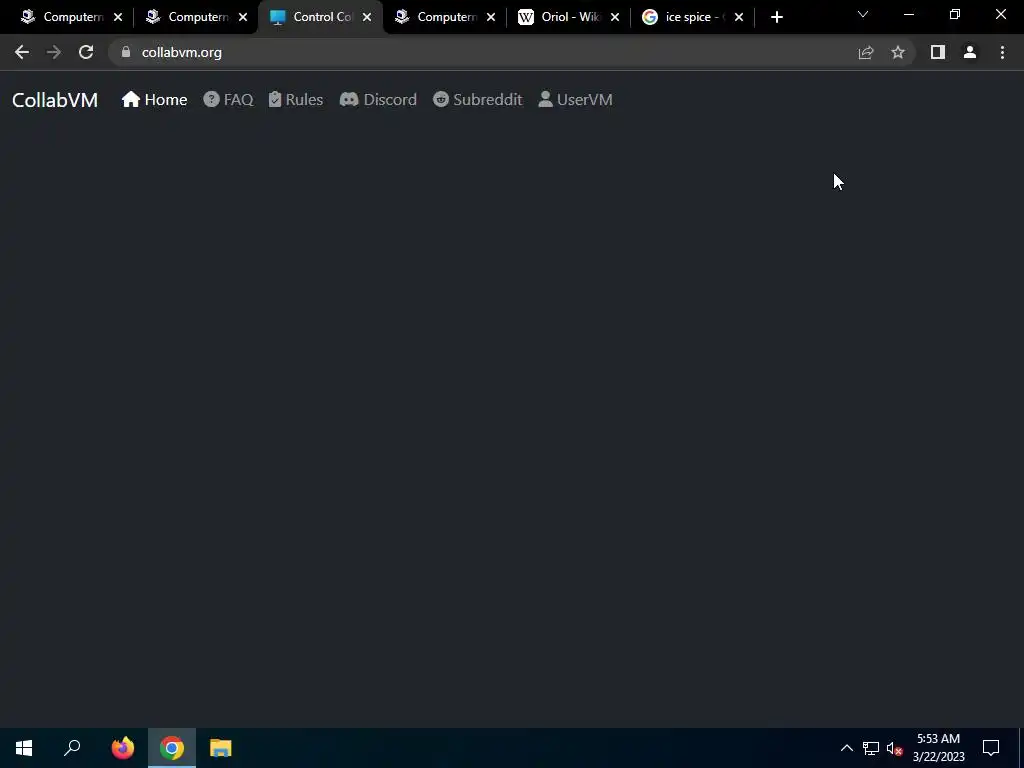1024x768 pixels.
Task: Click the CollabVM brand logo text
Action: pos(55,100)
